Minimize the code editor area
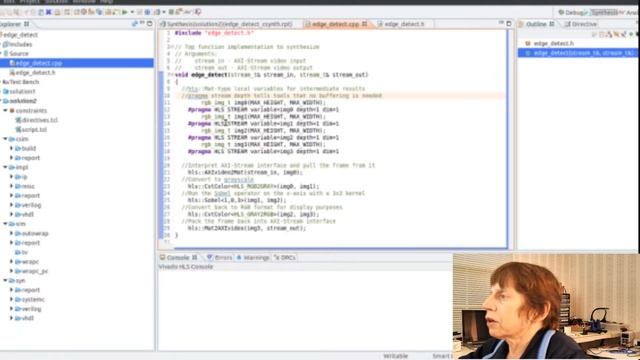This screenshot has height=360, width=640. pyautogui.click(x=501, y=23)
